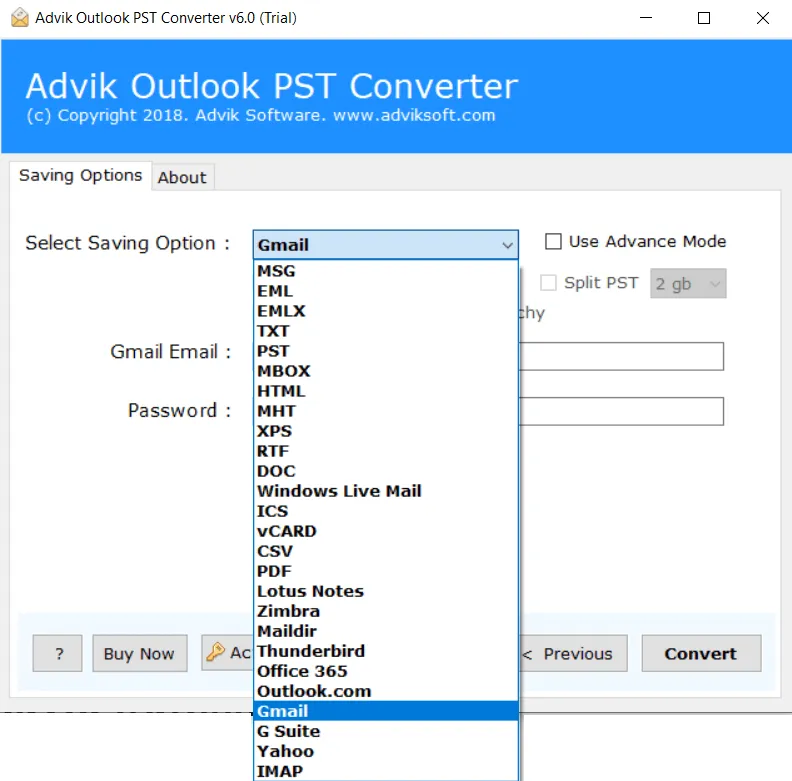Select RTF saving option
Viewport: 792px width, 781px height.
pos(386,451)
